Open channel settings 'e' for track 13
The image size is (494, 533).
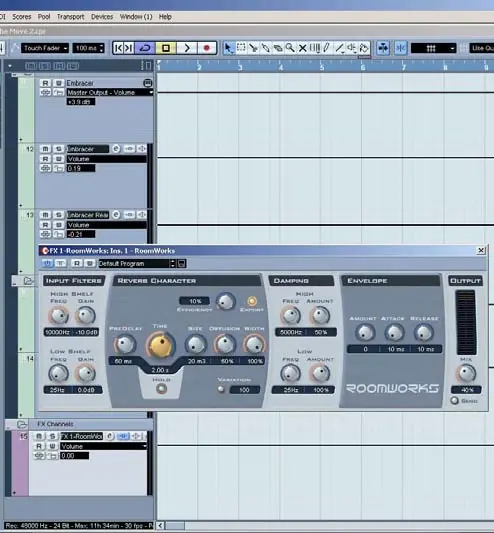click(116, 215)
